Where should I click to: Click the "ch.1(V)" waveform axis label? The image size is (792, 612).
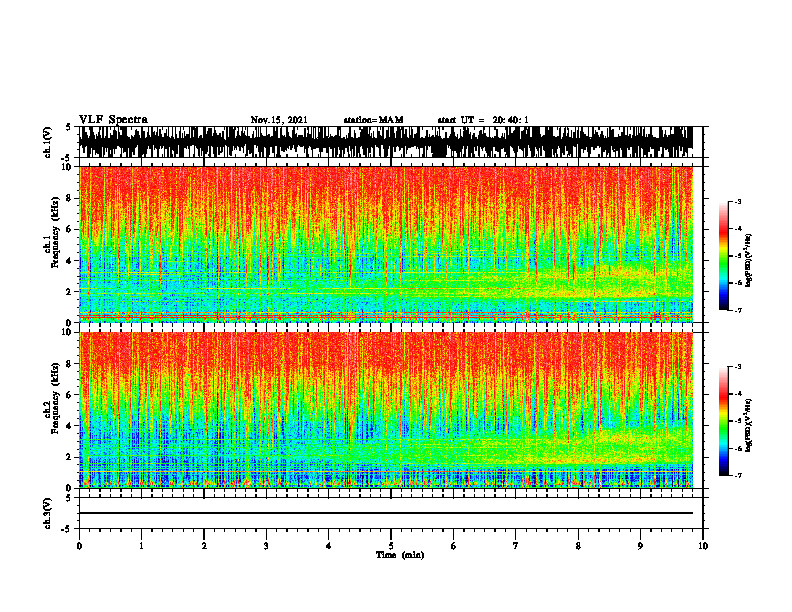48,142
